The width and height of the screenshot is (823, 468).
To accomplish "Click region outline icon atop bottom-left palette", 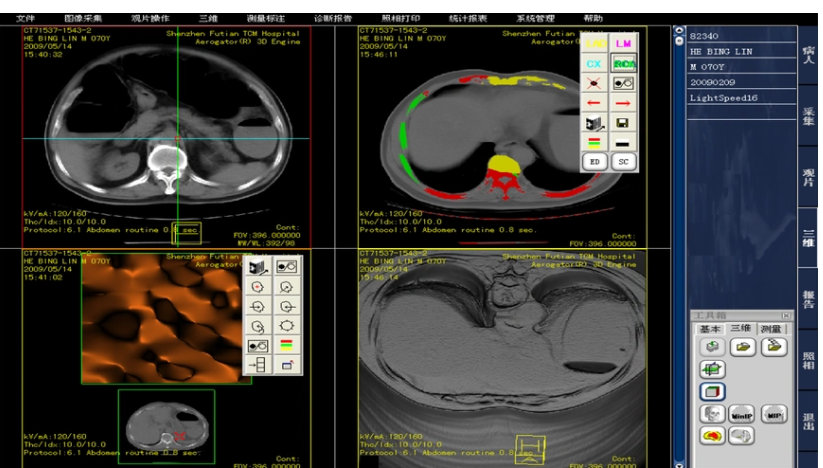I will 287,267.
